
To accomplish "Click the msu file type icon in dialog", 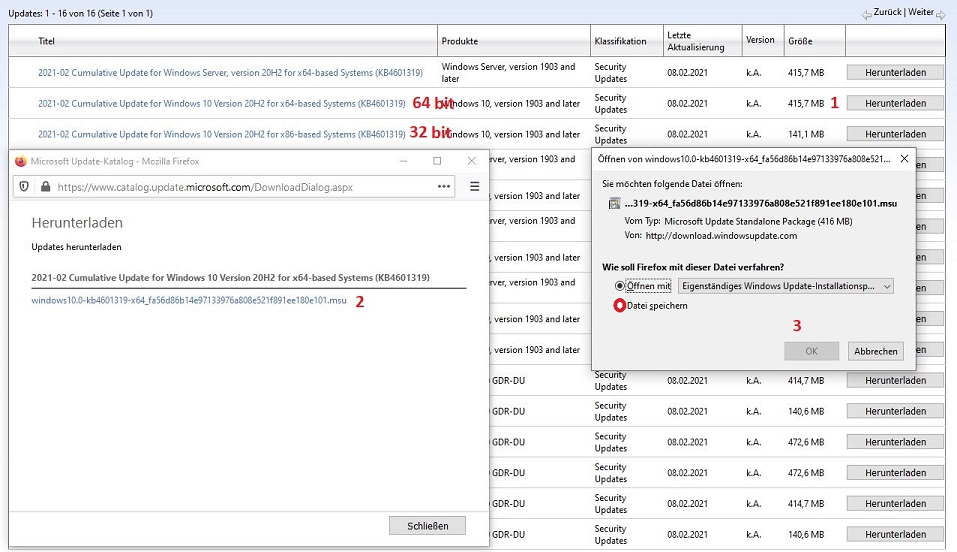I will [x=614, y=203].
